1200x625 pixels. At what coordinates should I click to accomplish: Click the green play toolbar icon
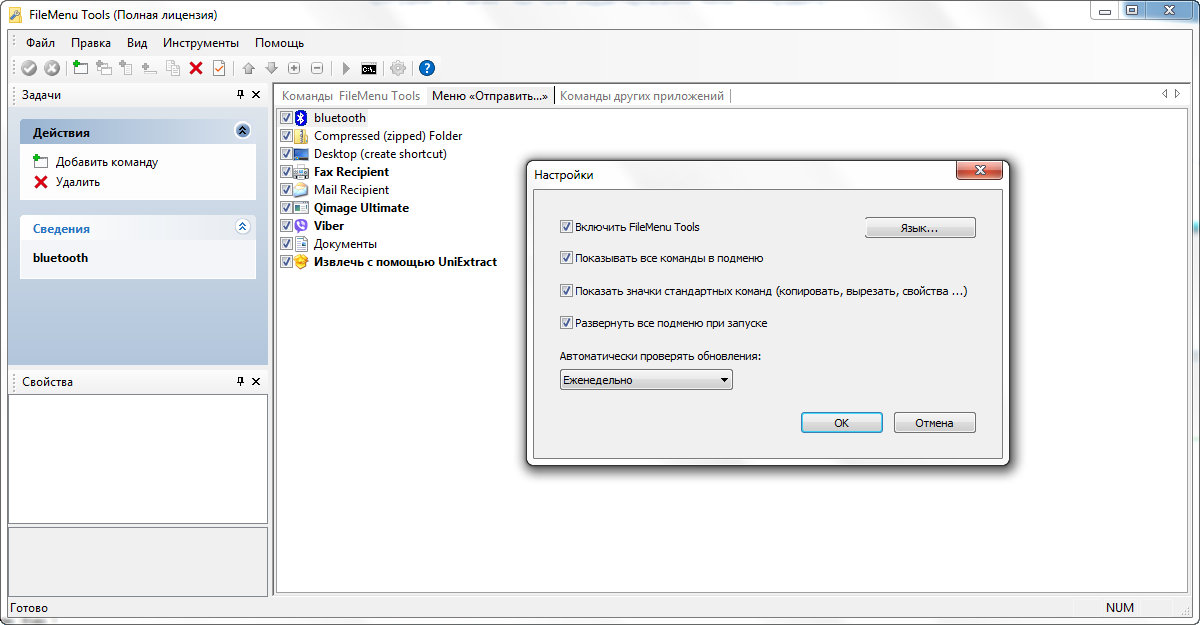click(x=346, y=68)
